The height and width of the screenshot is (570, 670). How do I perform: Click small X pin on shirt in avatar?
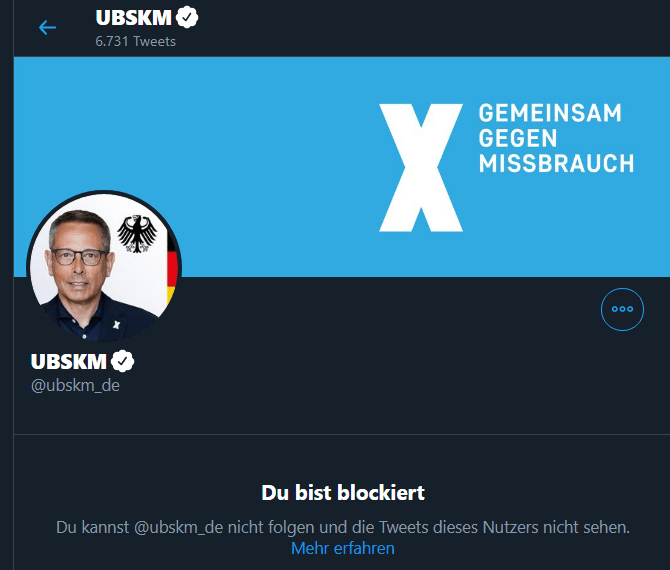[117, 322]
